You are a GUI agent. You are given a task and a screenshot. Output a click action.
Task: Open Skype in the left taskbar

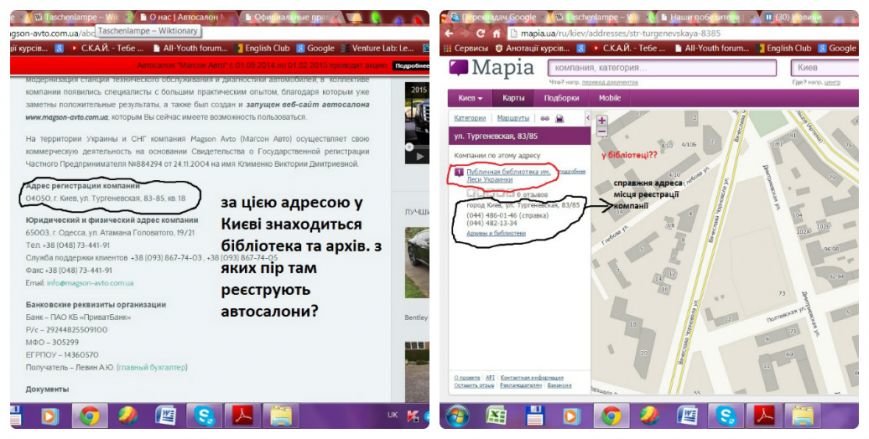(204, 415)
